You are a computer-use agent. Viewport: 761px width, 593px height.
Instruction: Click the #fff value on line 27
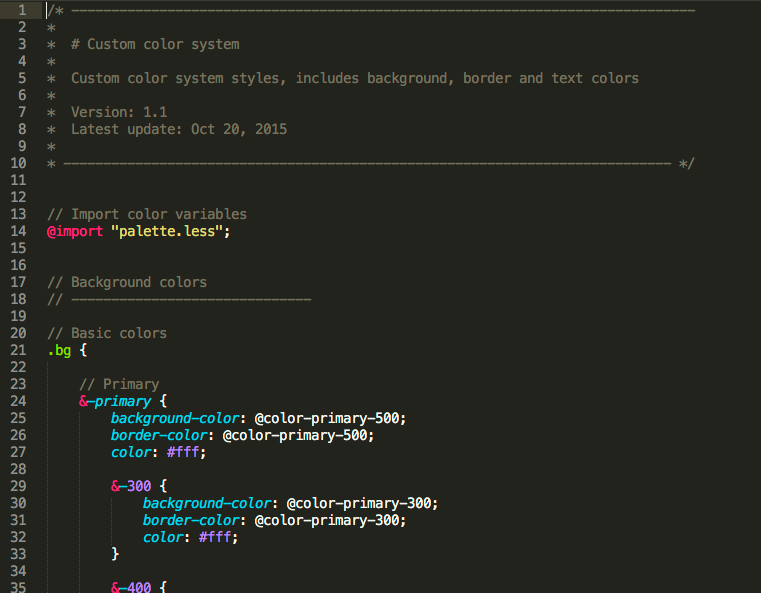[186, 452]
